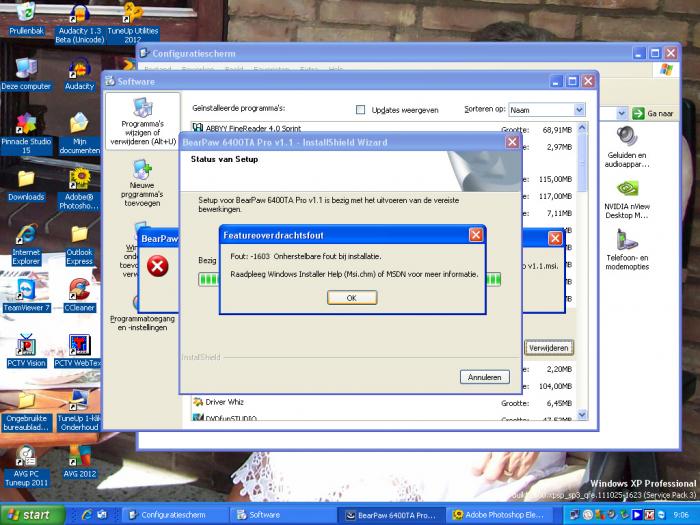Close the BearPaw error message window behind
The width and height of the screenshot is (700, 525).
(555, 238)
